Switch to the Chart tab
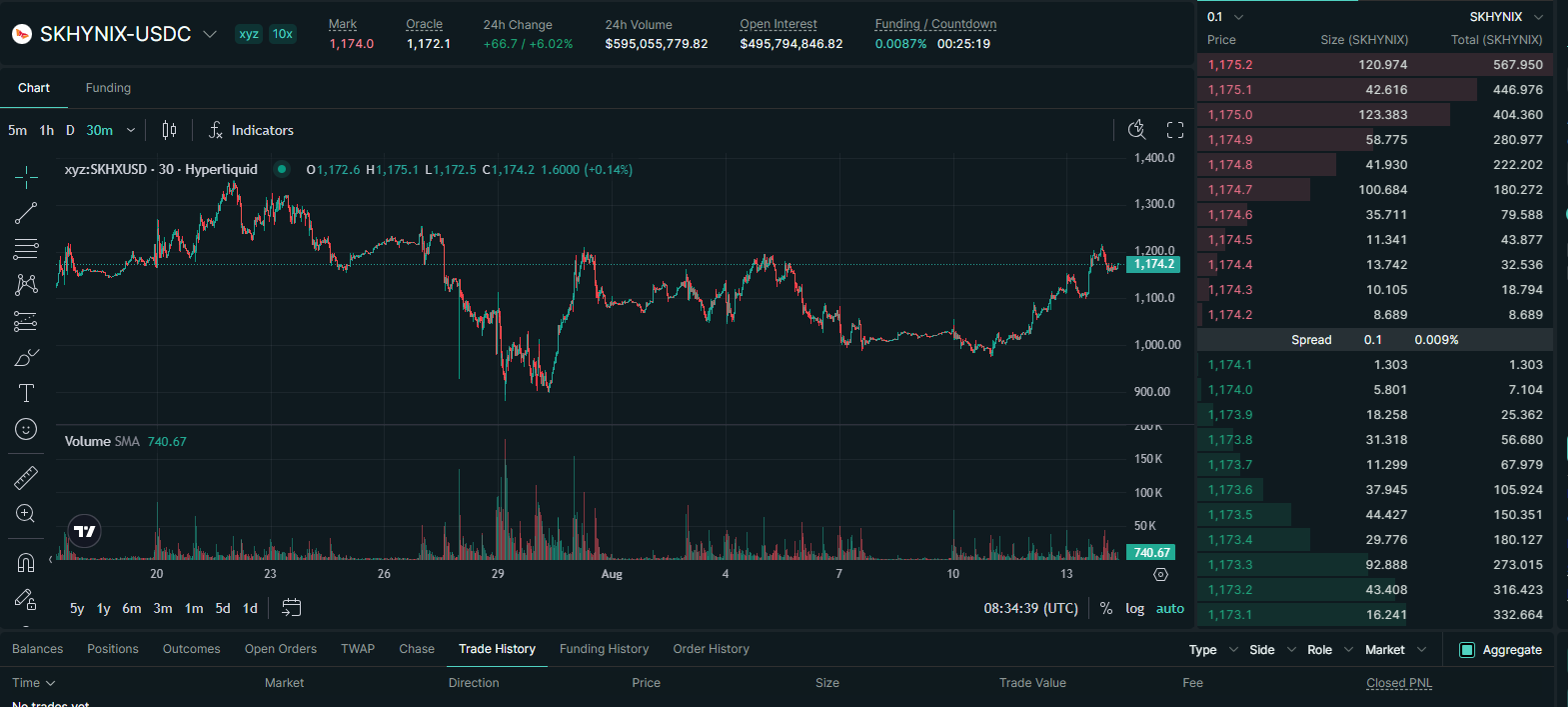 point(34,88)
